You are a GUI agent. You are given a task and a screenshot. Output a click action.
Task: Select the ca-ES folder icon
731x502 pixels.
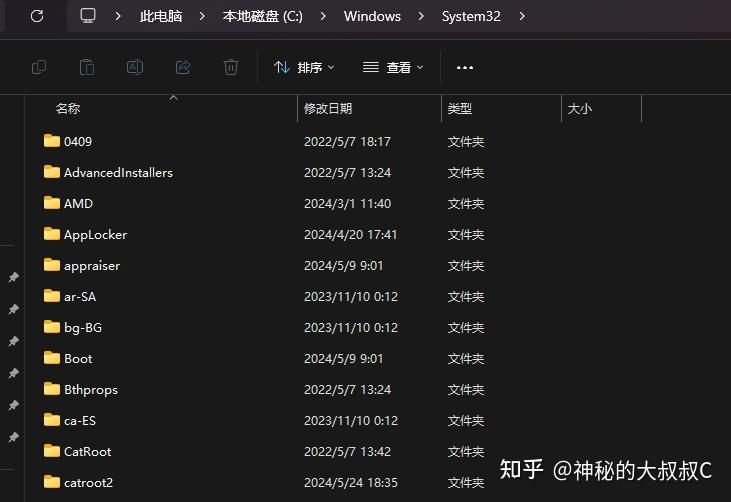point(52,419)
